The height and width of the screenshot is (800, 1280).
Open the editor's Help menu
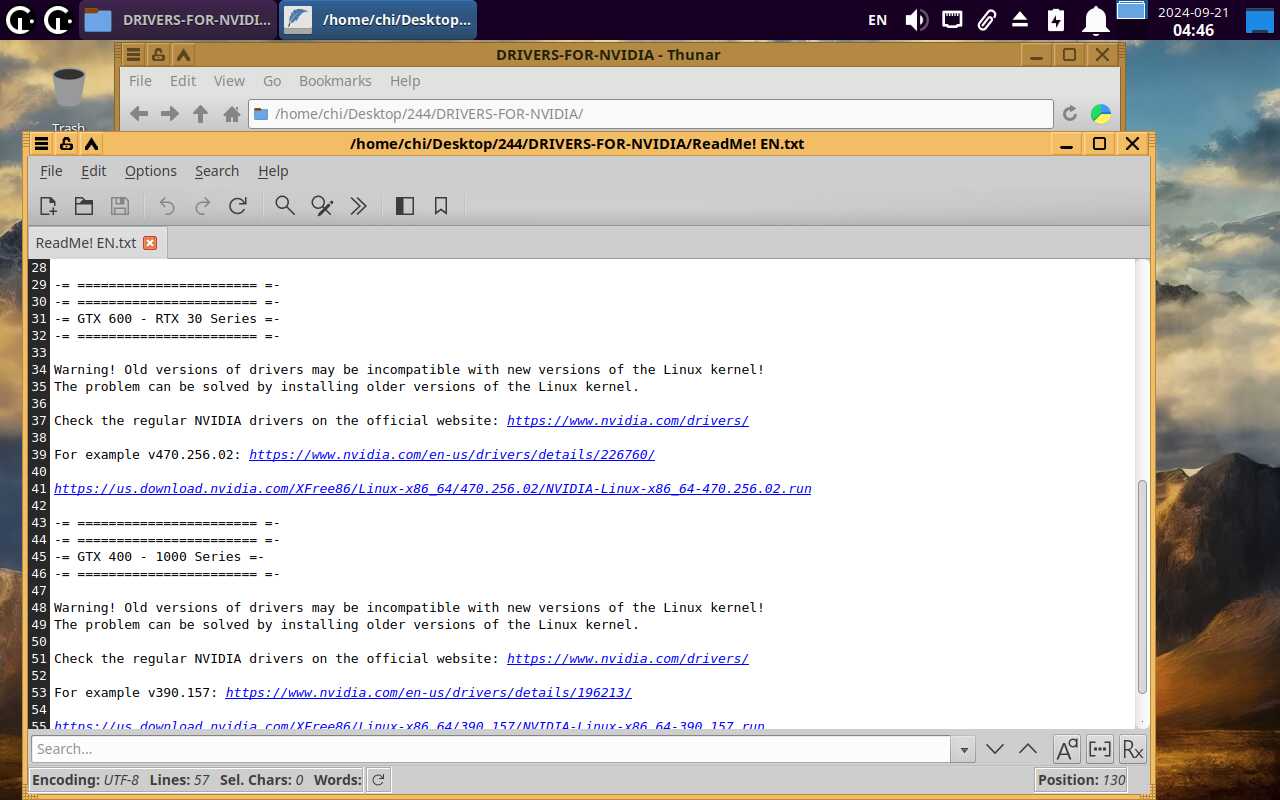click(273, 171)
